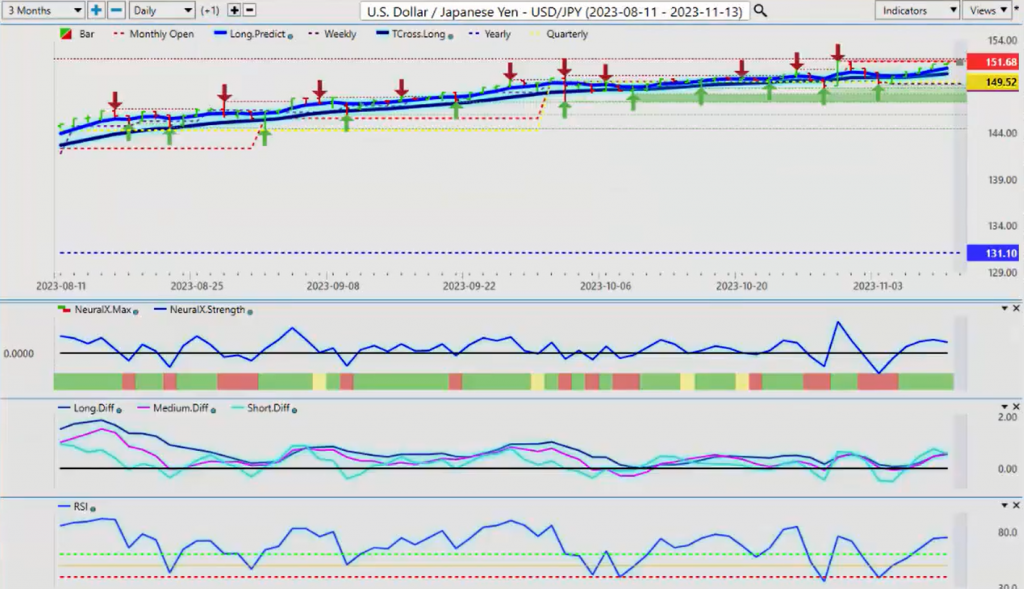Click the black plus forecast-shift button
This screenshot has width=1024, height=589.
click(x=234, y=10)
